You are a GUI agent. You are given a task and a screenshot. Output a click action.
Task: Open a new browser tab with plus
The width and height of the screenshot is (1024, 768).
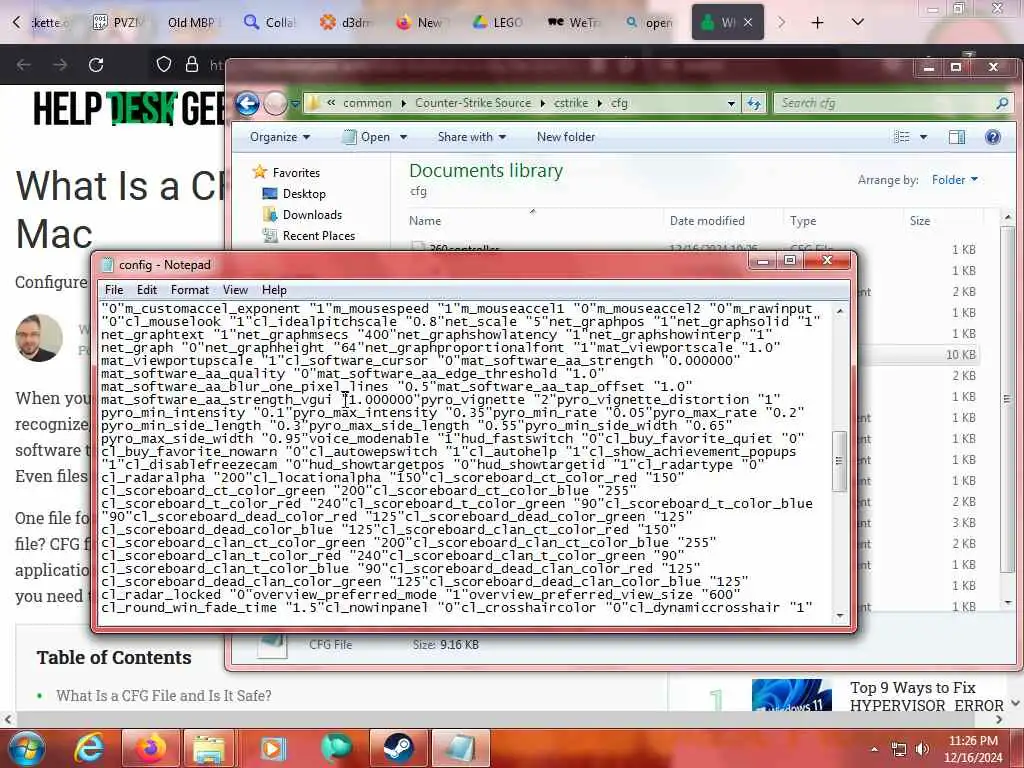(x=817, y=23)
